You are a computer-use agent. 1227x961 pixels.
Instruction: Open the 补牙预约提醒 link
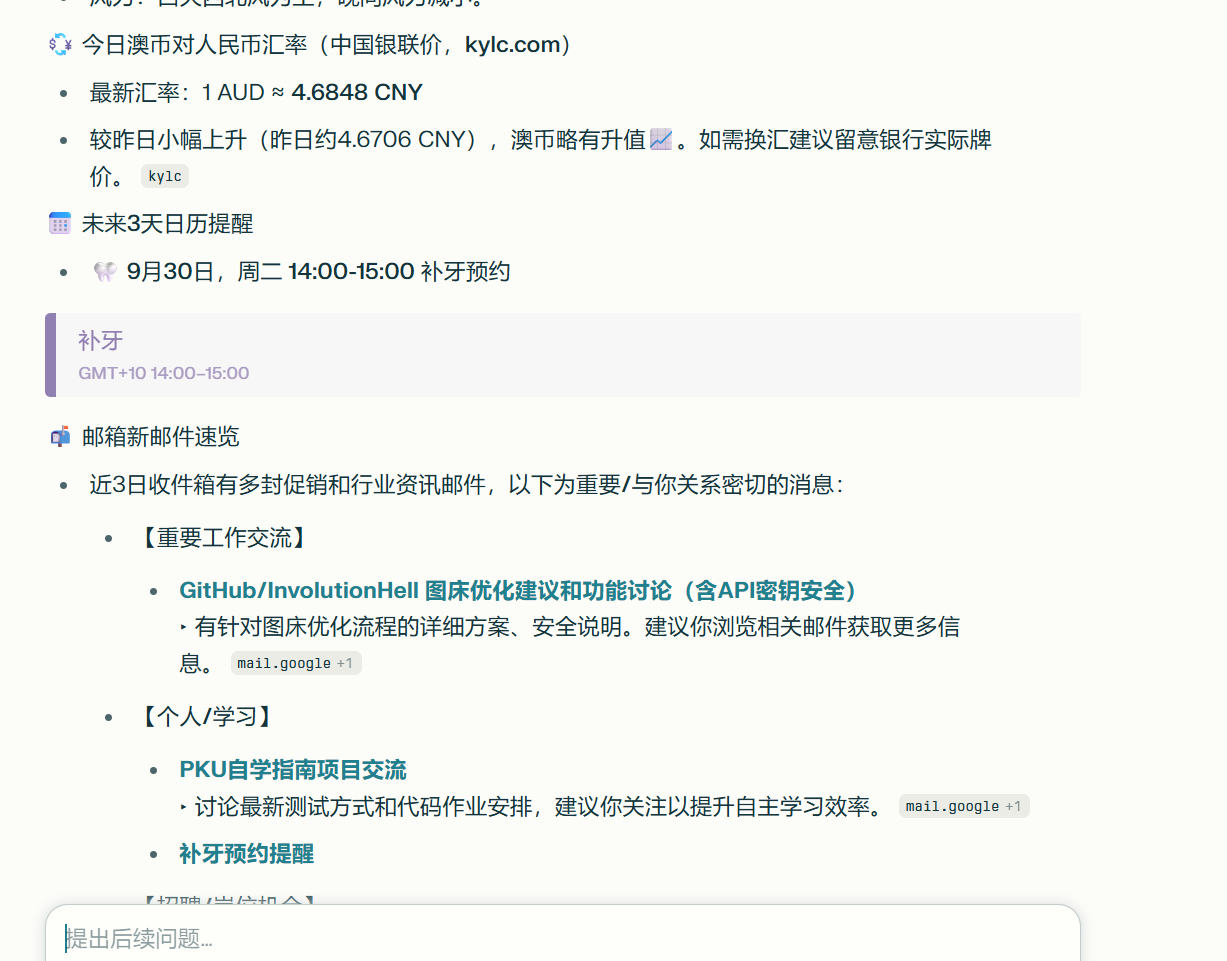(247, 853)
